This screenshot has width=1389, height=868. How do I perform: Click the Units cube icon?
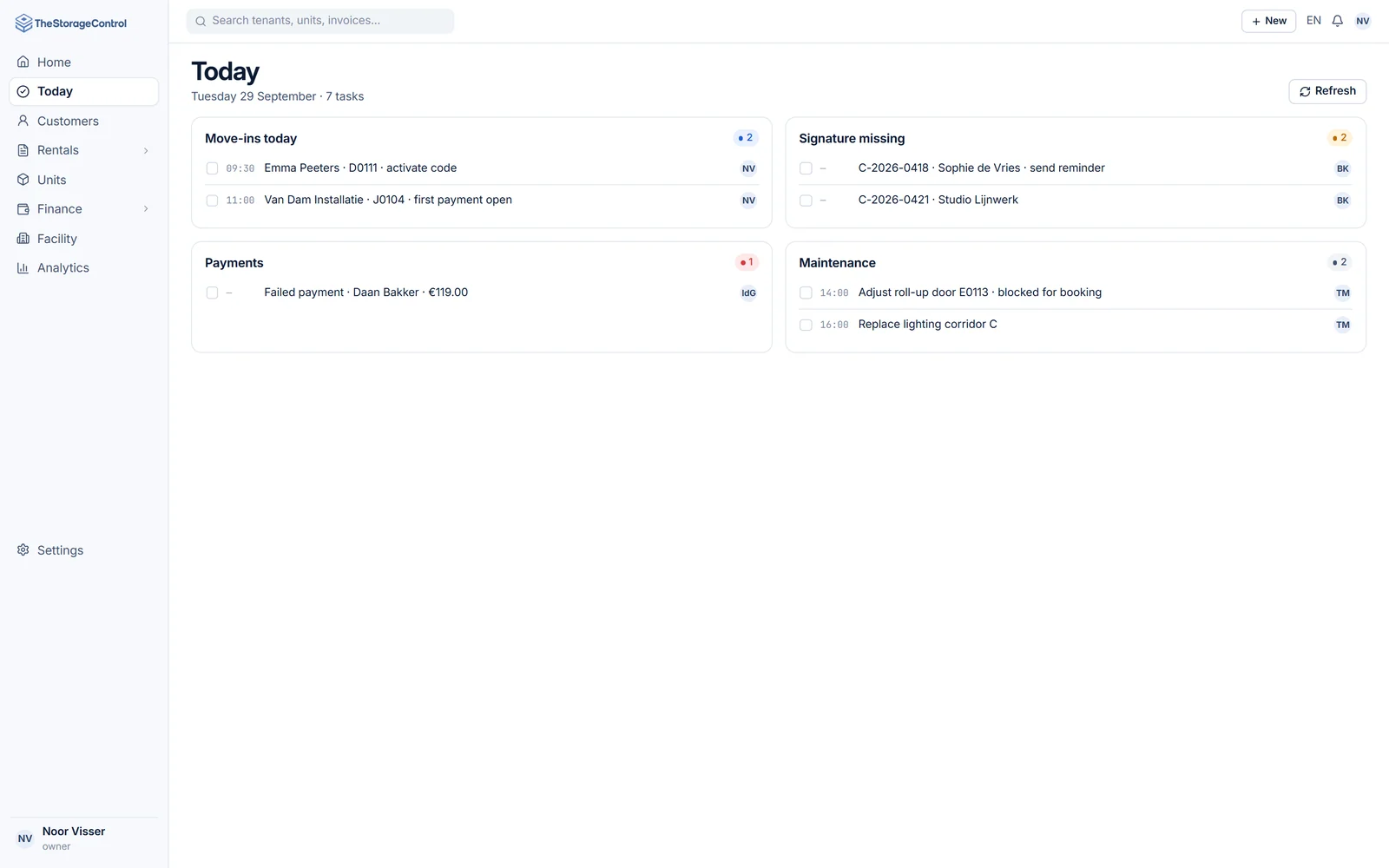tap(23, 180)
